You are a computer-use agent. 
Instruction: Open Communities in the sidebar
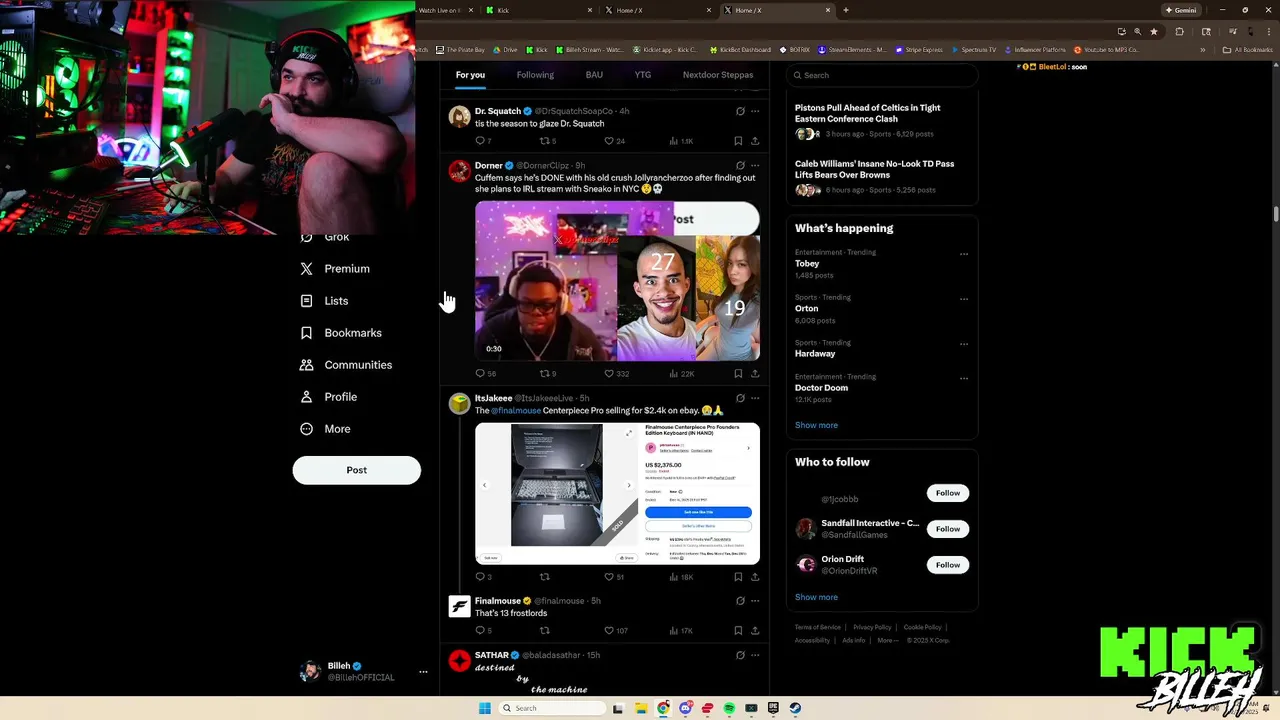[x=346, y=365]
